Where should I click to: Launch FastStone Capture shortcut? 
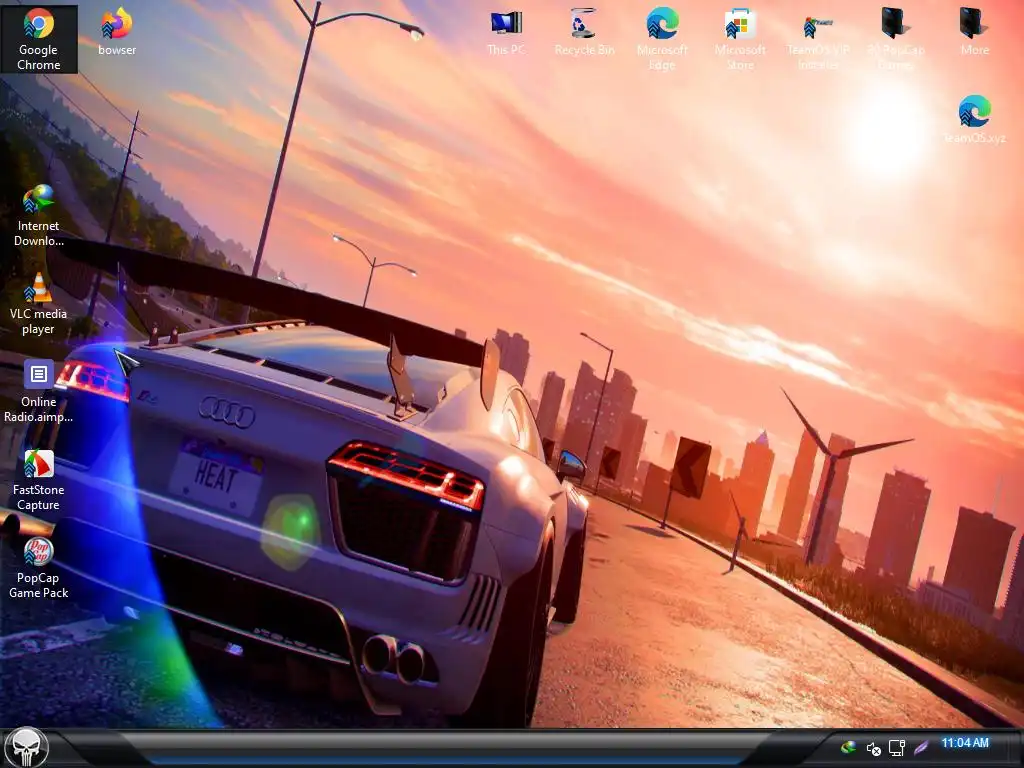(x=39, y=479)
